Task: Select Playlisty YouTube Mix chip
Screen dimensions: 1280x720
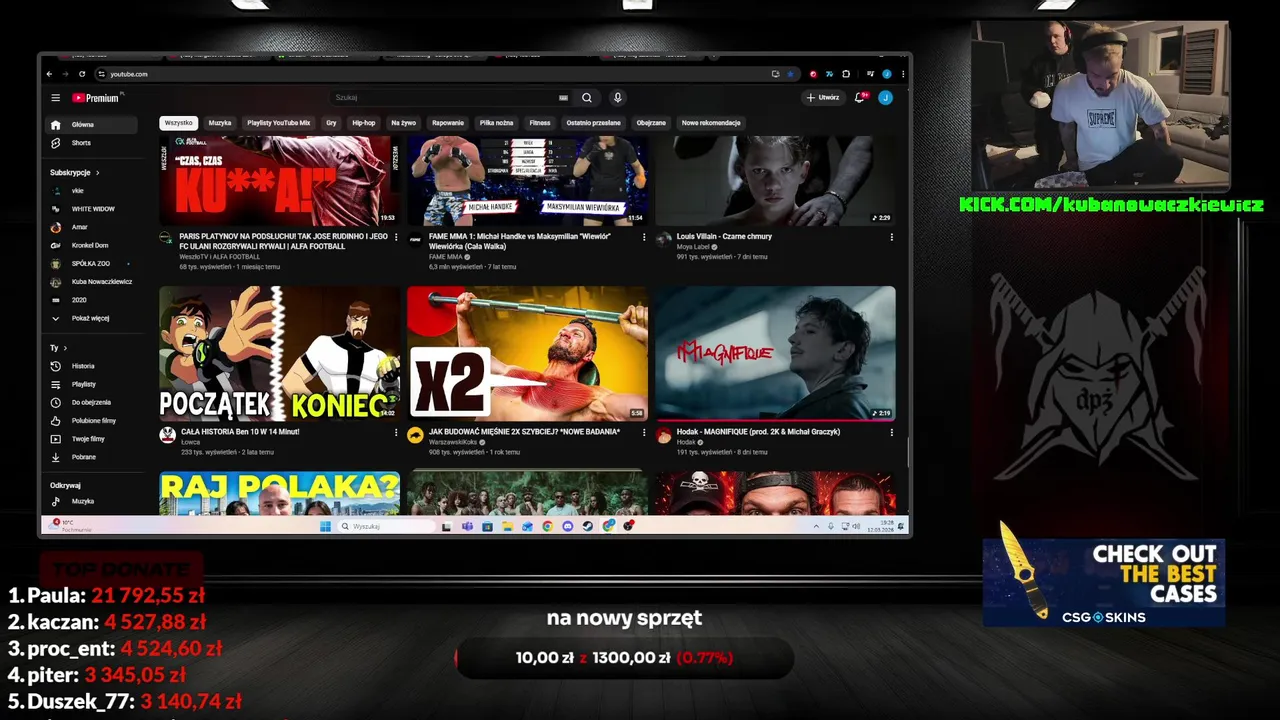Action: point(278,123)
